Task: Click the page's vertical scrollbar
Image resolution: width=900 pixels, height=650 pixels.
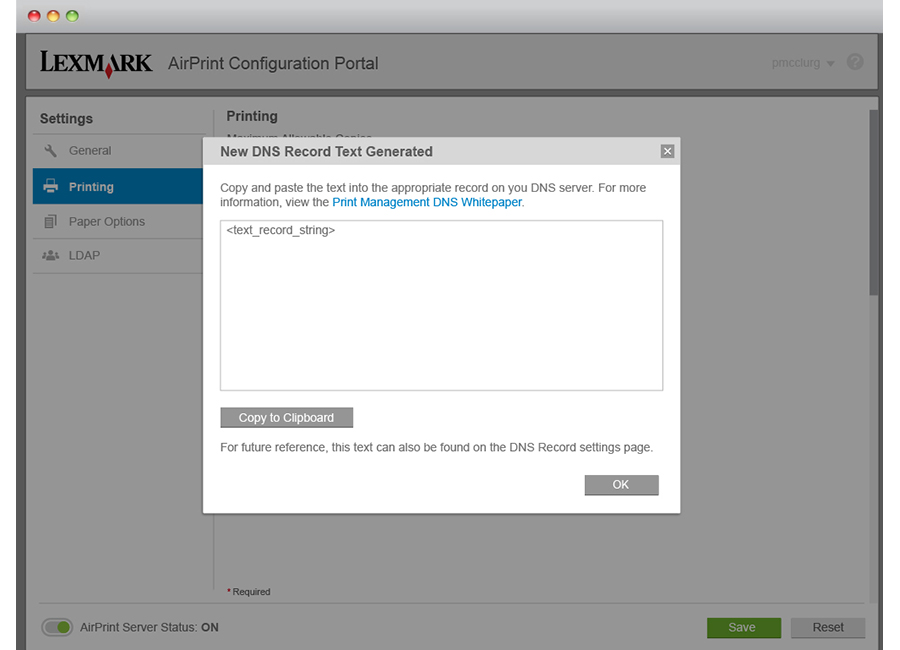Action: [x=873, y=202]
